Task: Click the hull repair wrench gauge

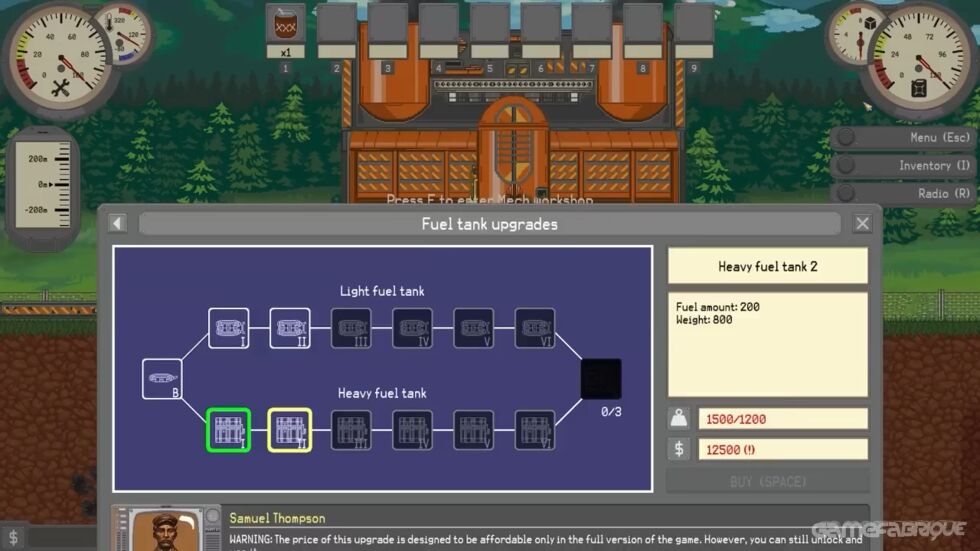Action: 59,59
